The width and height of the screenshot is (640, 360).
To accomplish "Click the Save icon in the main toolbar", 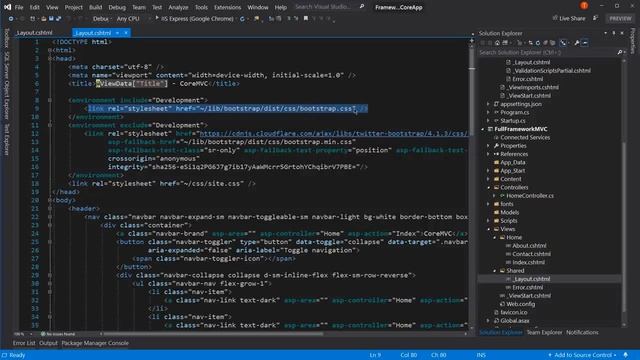I will click(x=51, y=19).
